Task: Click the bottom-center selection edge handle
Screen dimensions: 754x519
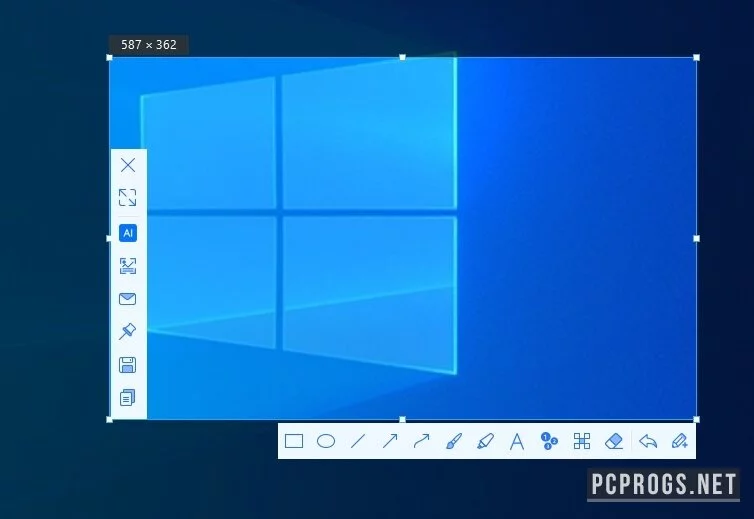Action: pyautogui.click(x=402, y=419)
